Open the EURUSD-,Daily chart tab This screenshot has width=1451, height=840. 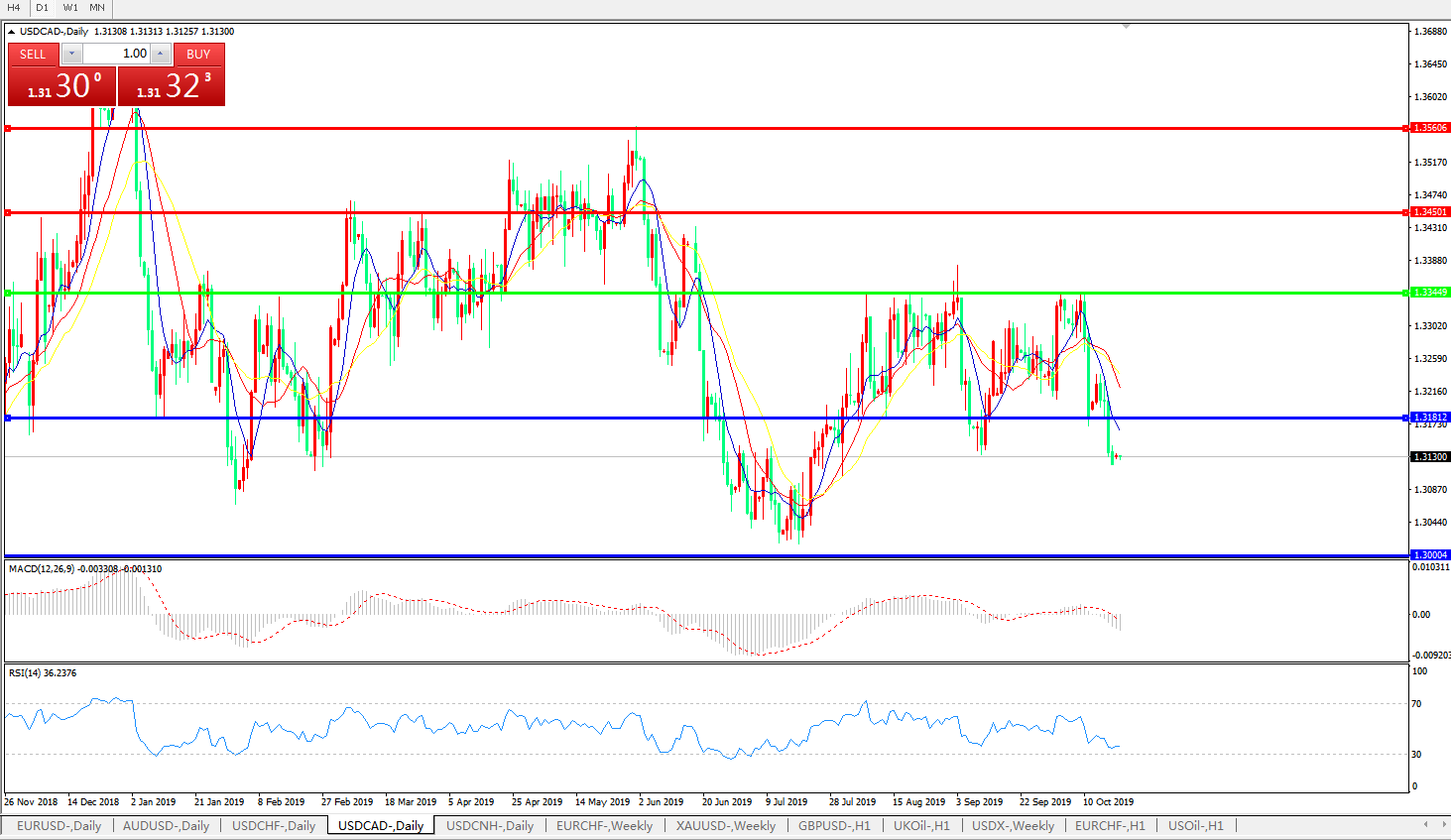59,825
